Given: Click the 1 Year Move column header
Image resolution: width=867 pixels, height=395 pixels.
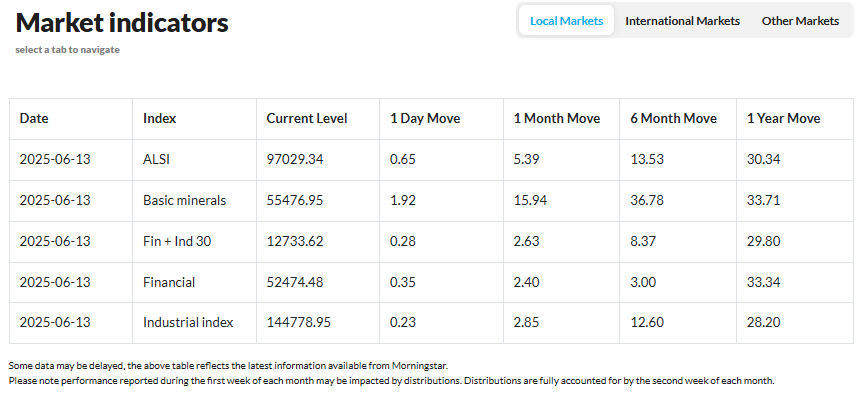Looking at the screenshot, I should (x=795, y=119).
